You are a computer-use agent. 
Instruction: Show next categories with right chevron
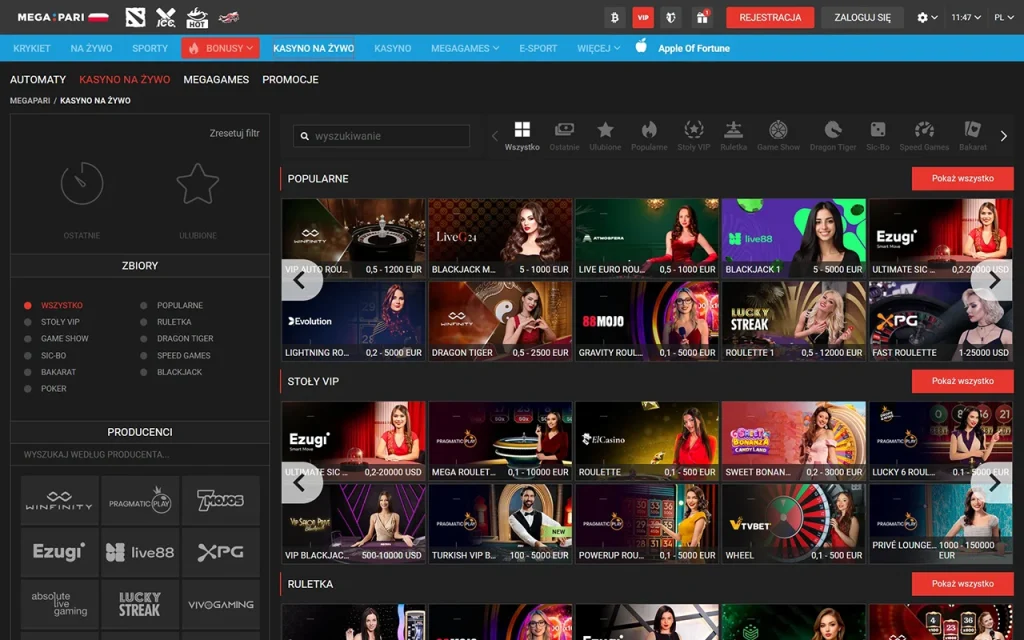(1004, 136)
